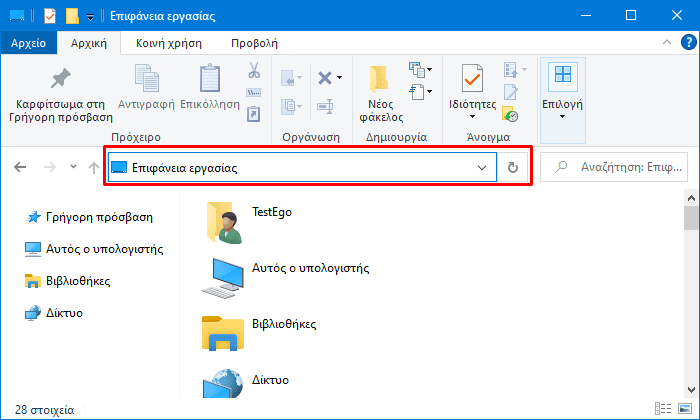Click the vertical scrollbar down arrow

(x=692, y=389)
